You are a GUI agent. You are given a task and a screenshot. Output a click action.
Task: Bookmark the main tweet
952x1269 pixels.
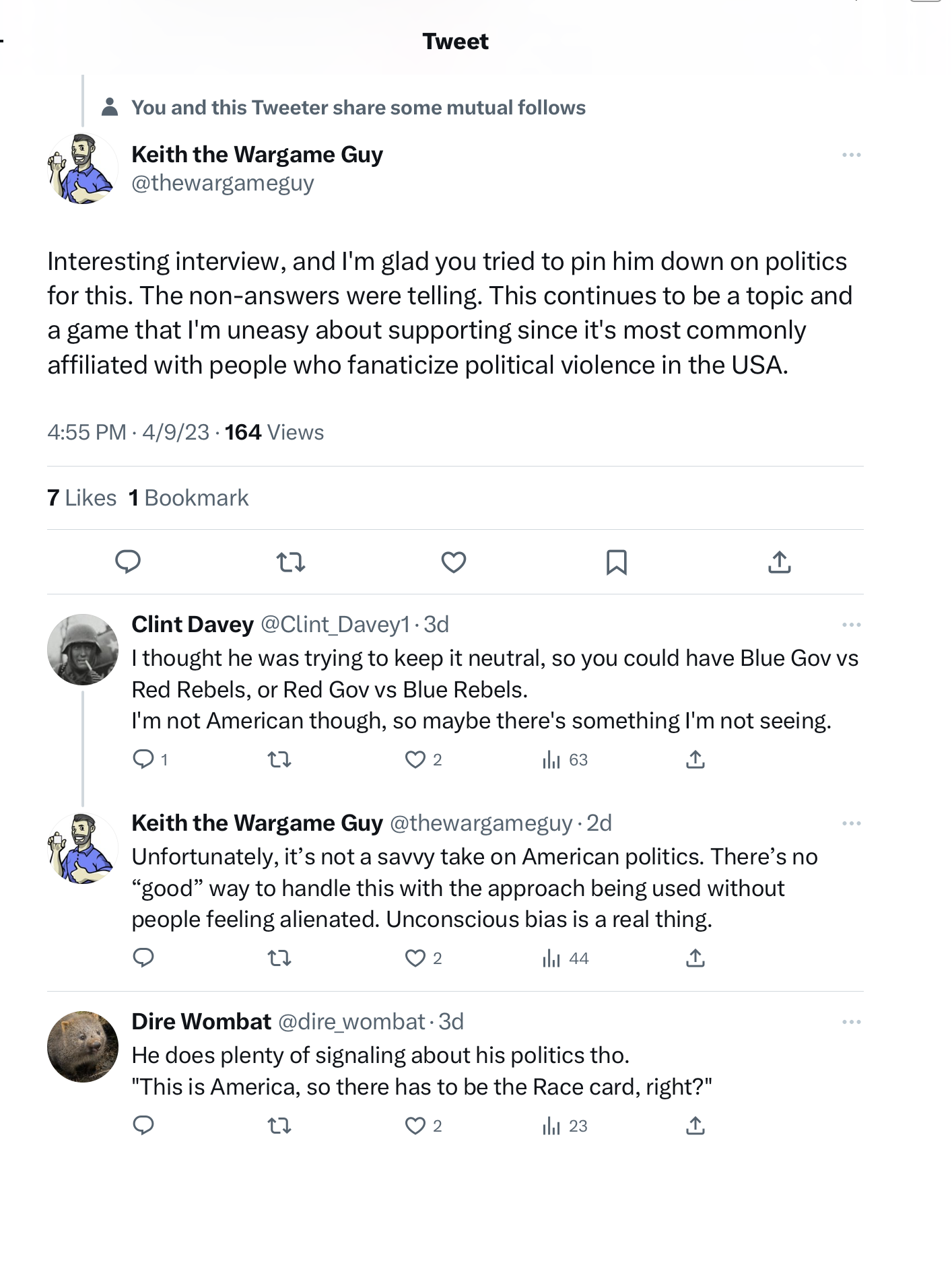coord(617,561)
